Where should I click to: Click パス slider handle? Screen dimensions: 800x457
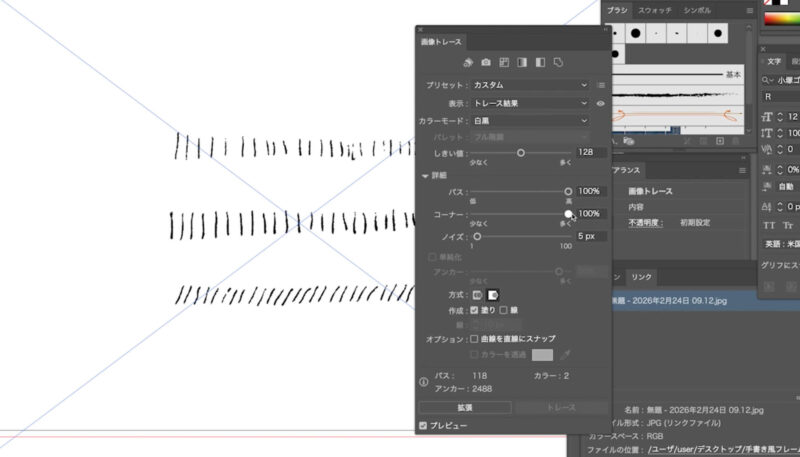click(568, 191)
